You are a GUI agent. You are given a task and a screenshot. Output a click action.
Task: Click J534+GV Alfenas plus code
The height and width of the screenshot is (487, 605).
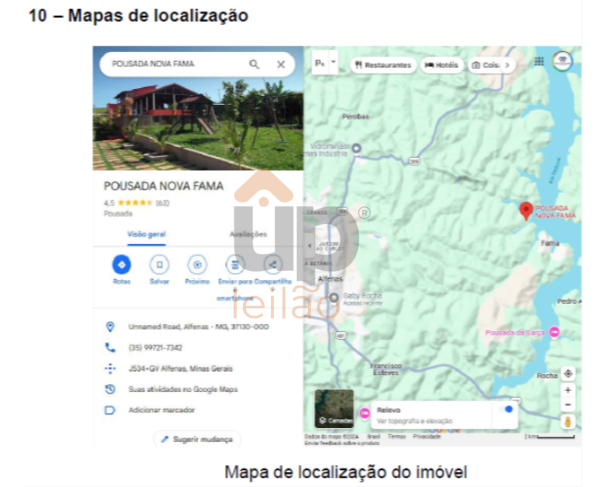(180, 369)
